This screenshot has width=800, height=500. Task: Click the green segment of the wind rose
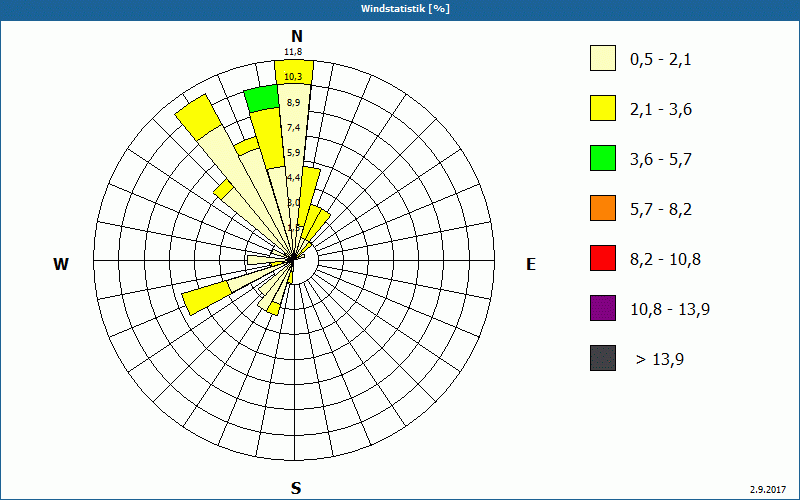262,98
